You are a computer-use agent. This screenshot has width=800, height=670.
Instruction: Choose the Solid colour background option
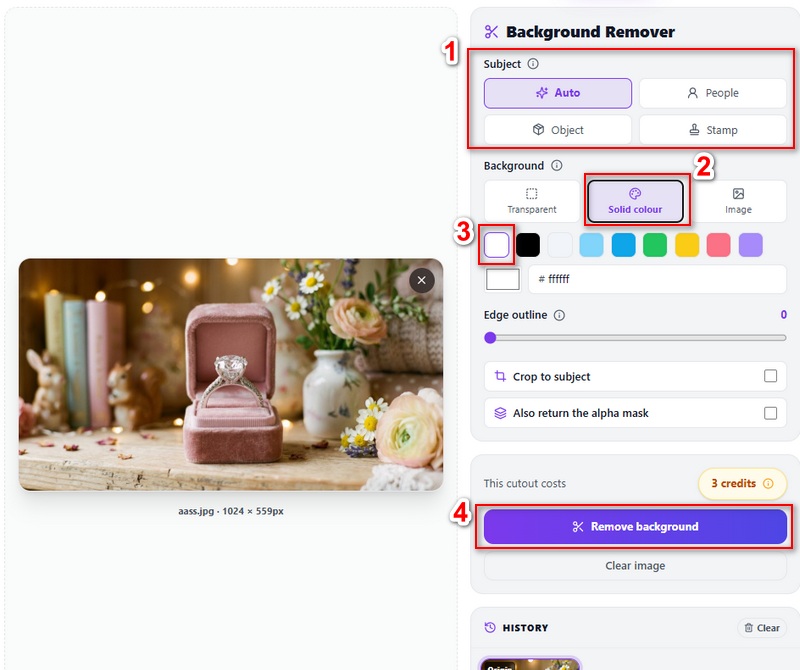tap(635, 201)
